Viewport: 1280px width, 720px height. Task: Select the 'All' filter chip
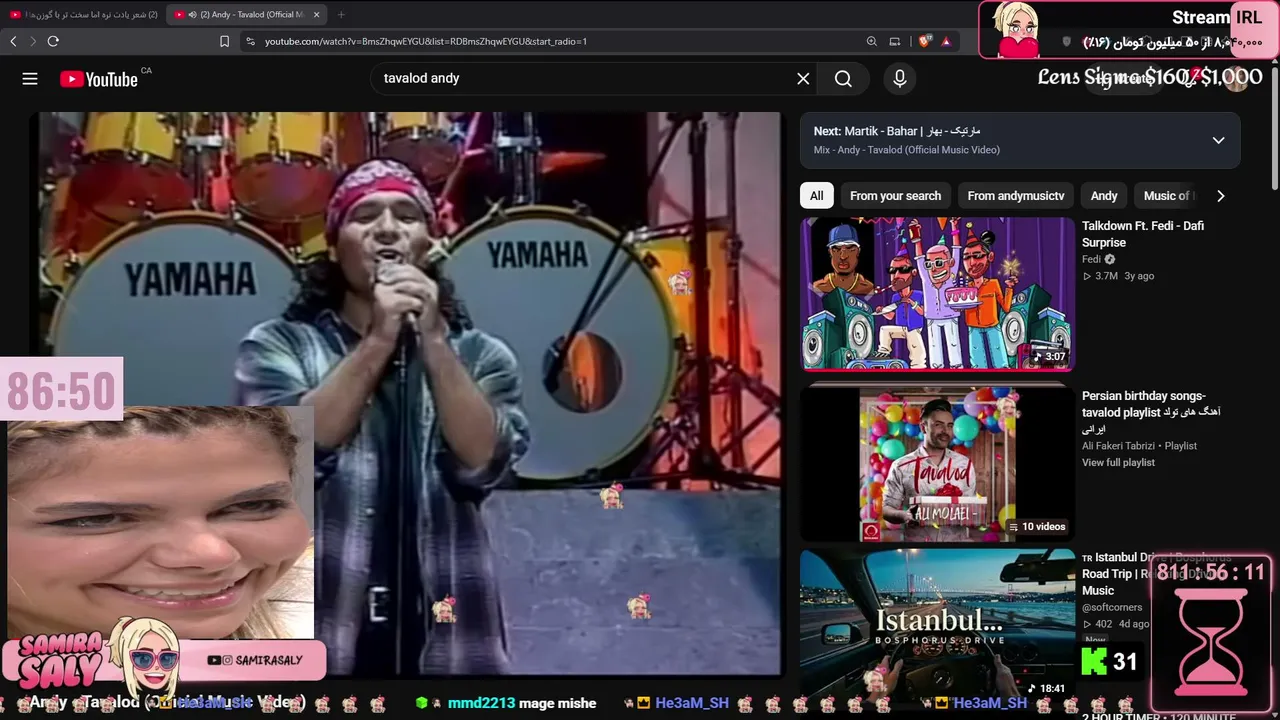817,196
